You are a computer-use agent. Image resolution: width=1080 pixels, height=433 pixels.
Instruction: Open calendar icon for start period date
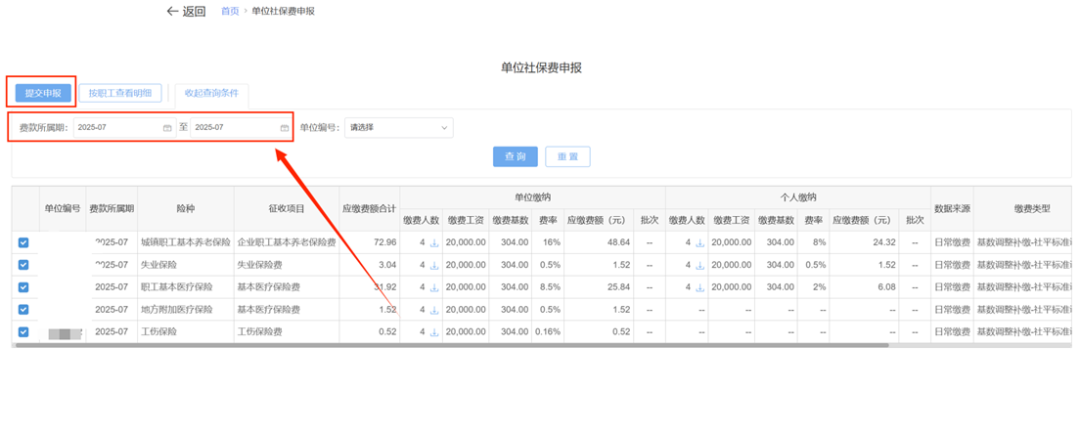(167, 128)
